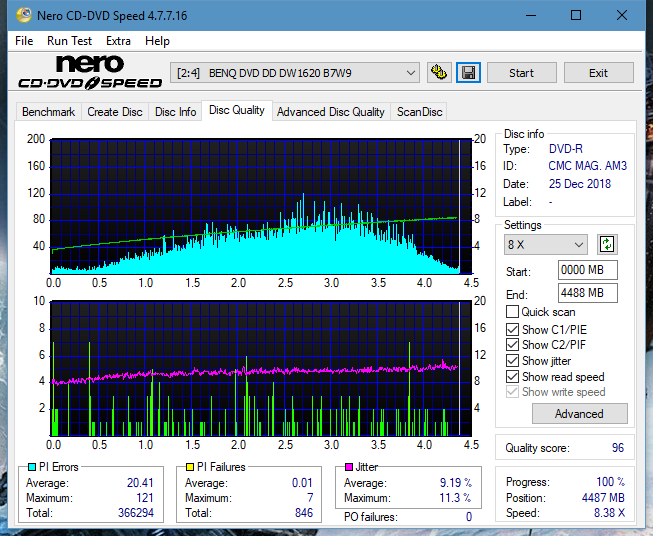
Task: Toggle the Quick scan checkbox
Action: pos(512,312)
